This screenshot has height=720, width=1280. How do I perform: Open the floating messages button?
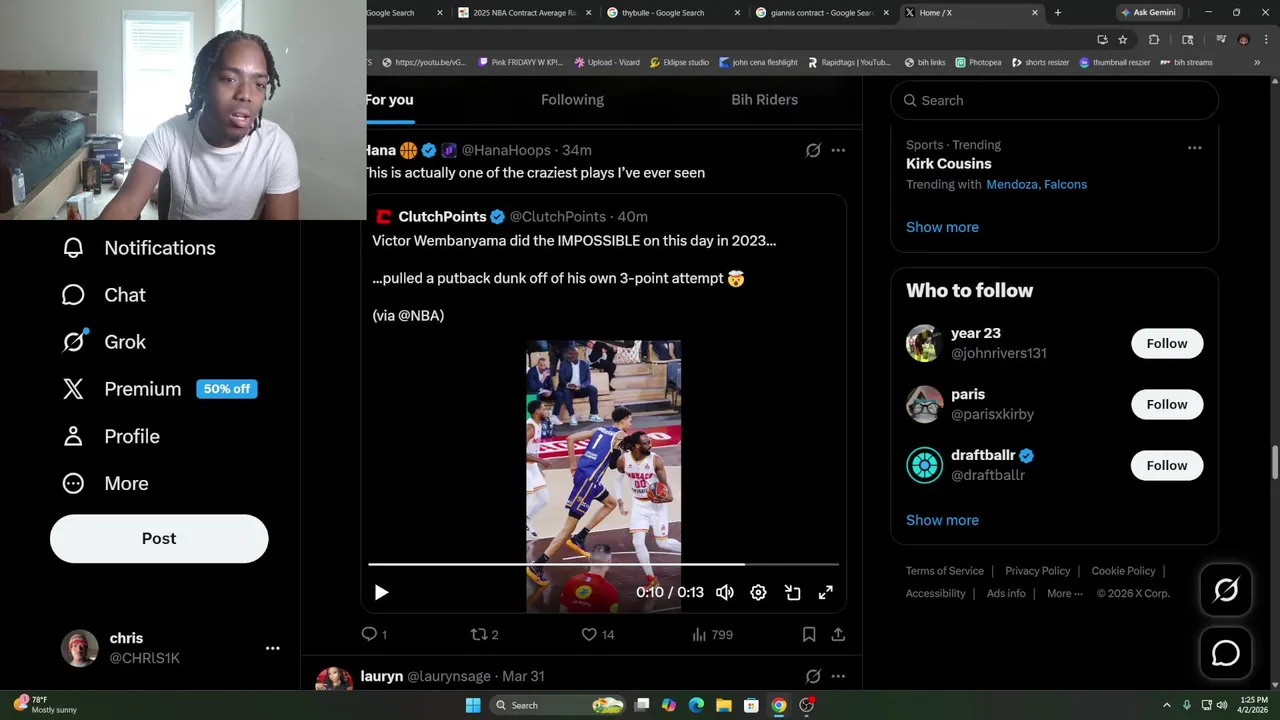1226,653
